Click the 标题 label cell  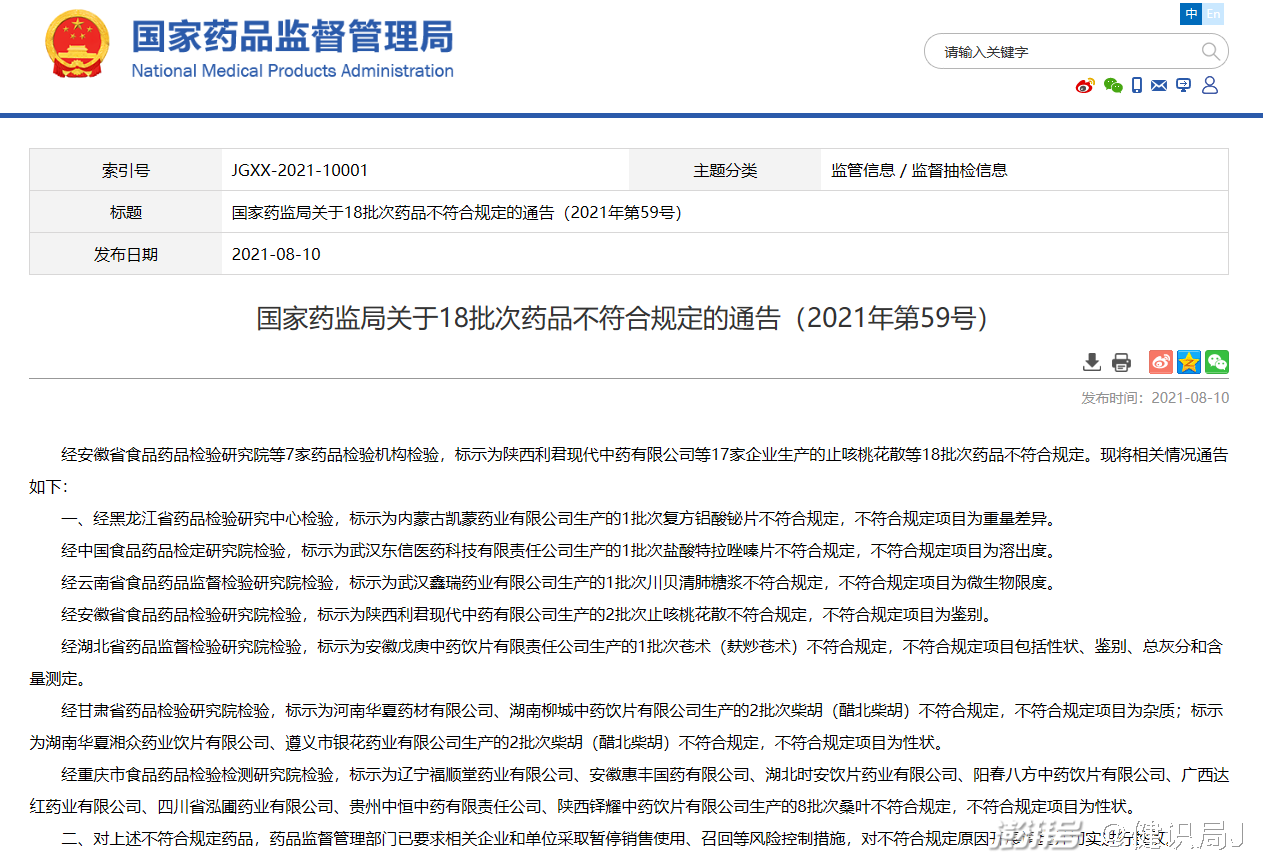[x=126, y=212]
